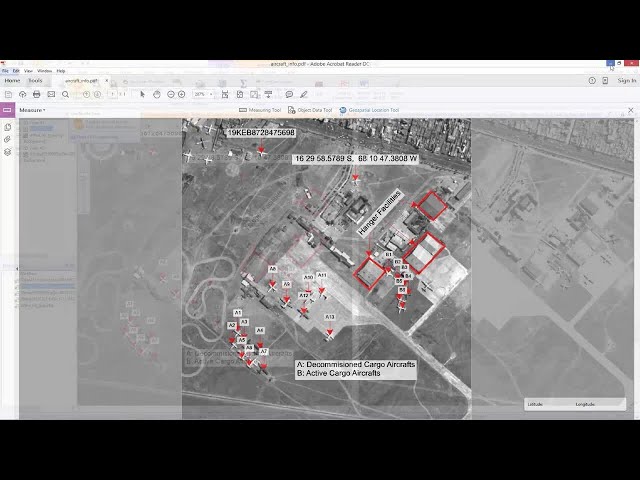The height and width of the screenshot is (480, 640).
Task: Select the Geospatial Location Tool
Action: 369,110
